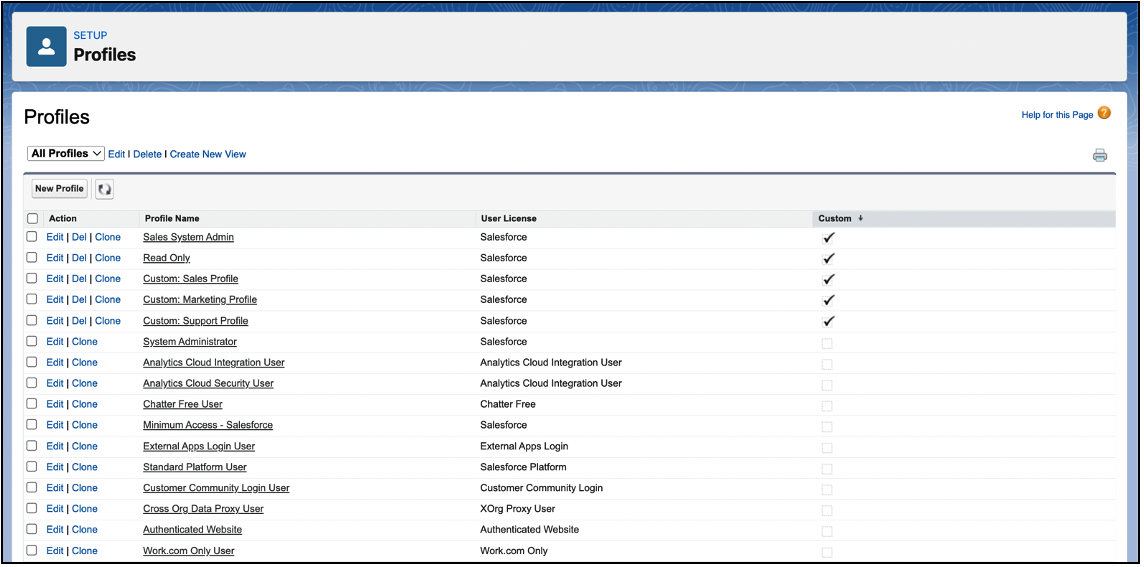Check the box for Read Only row
The image size is (1144, 567).
(x=32, y=258)
